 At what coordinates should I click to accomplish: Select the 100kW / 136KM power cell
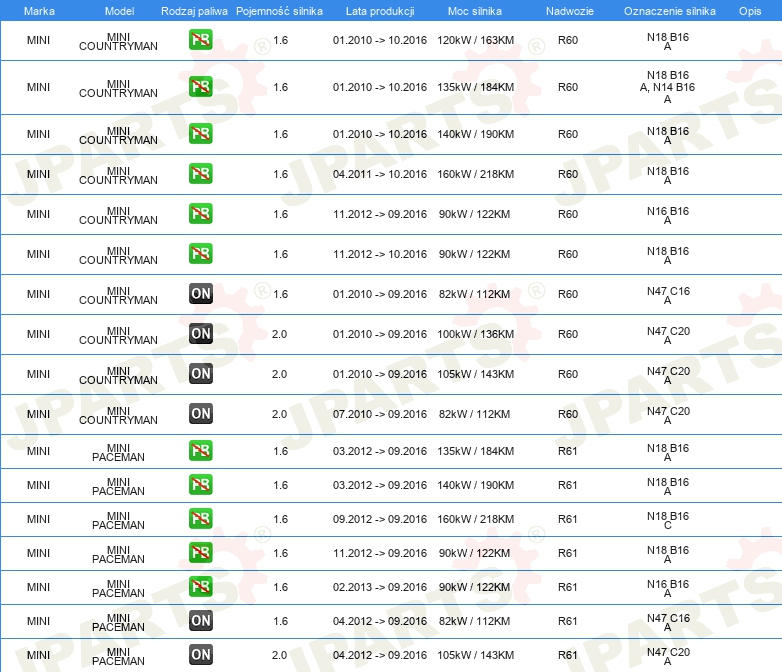(x=475, y=334)
